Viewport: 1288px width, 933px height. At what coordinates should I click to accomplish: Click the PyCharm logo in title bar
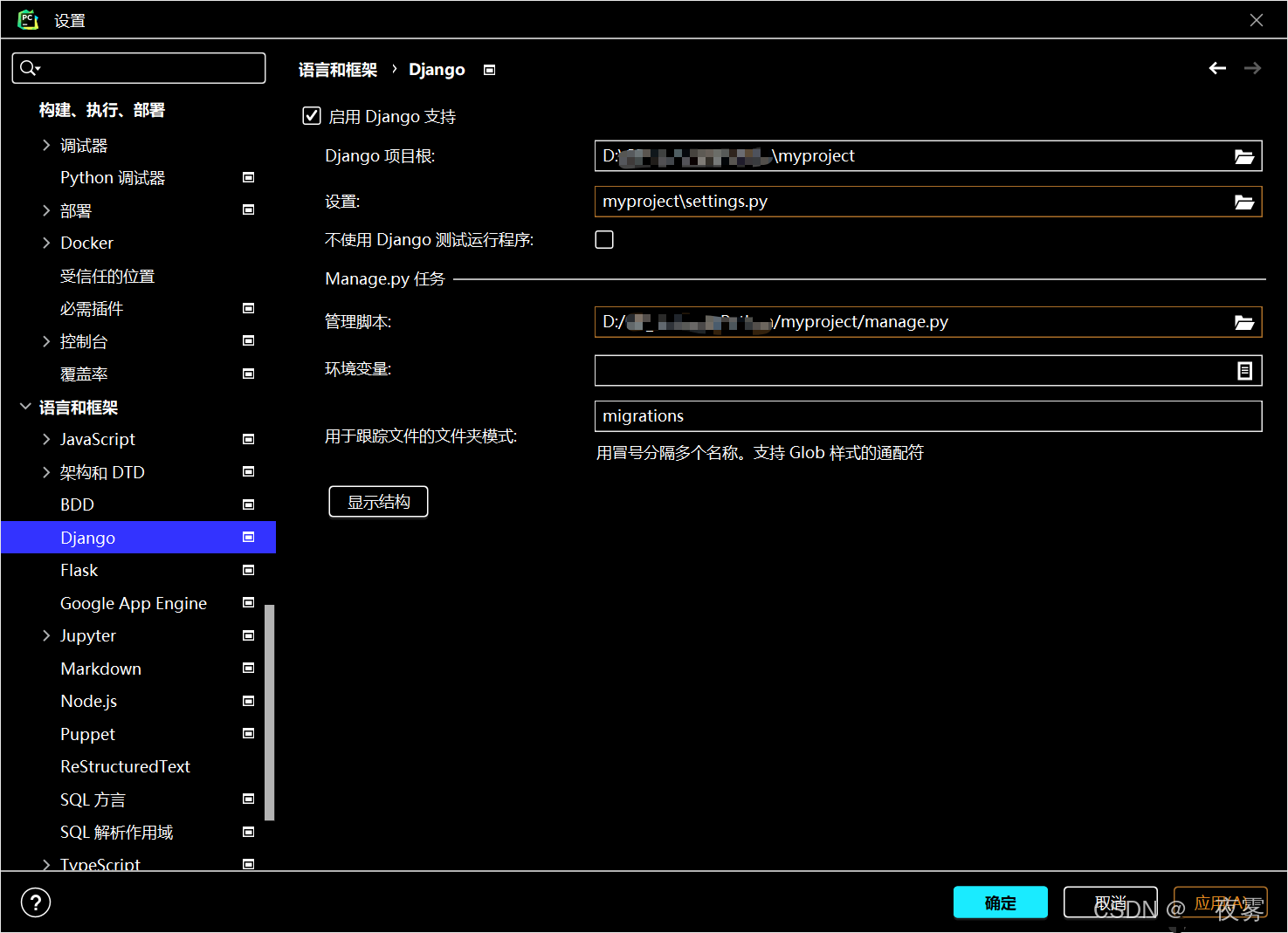28,19
